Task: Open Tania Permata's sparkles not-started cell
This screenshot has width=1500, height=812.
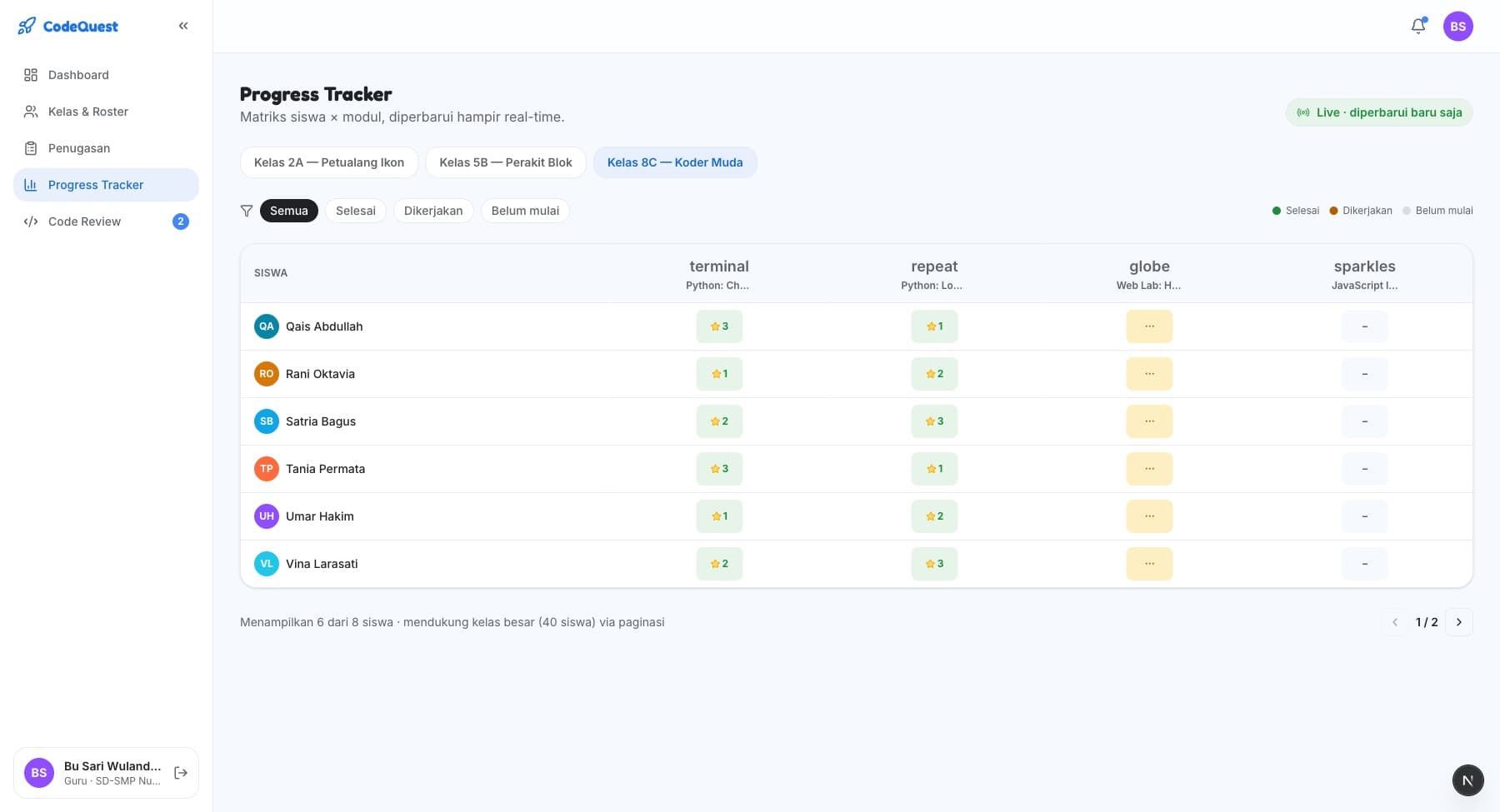Action: click(1364, 469)
